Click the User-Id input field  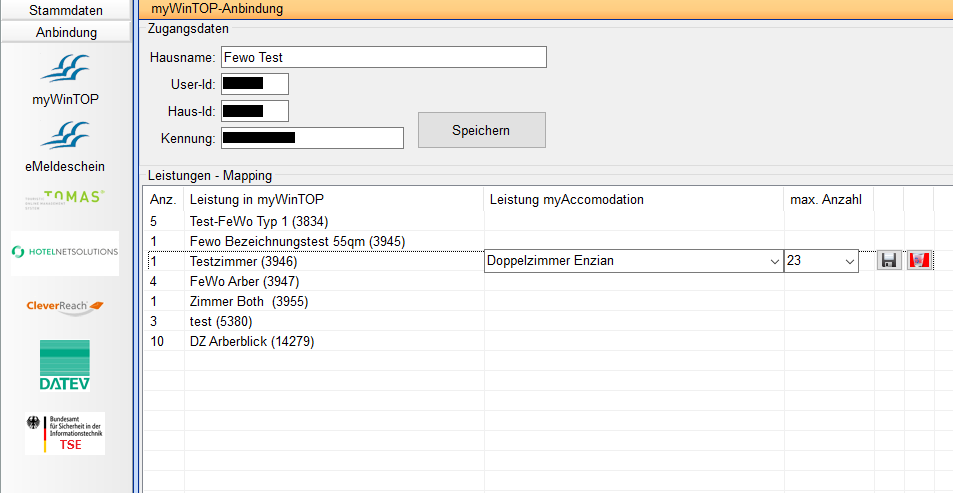pyautogui.click(x=255, y=84)
